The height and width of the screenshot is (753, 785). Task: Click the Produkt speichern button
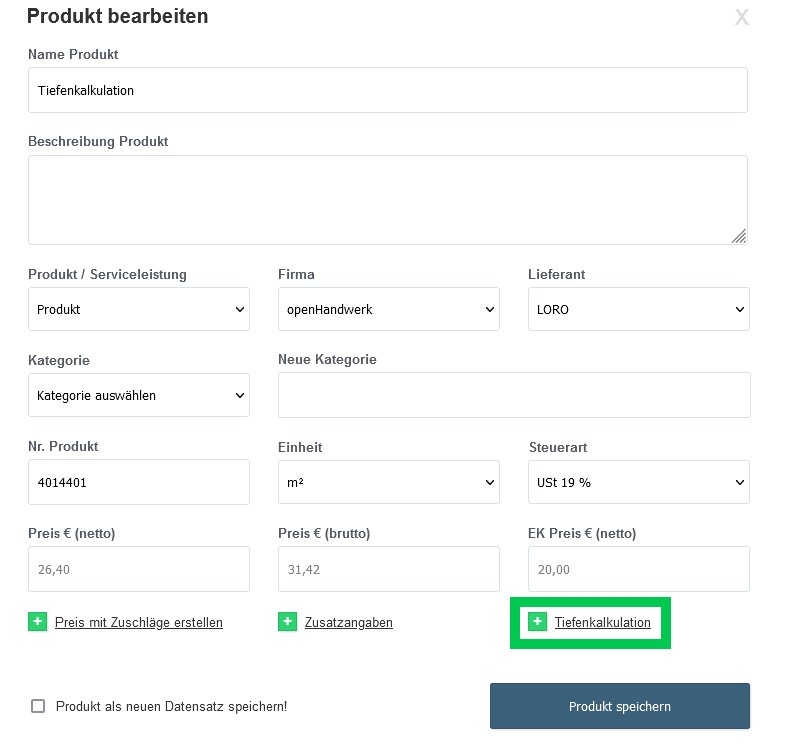[620, 706]
